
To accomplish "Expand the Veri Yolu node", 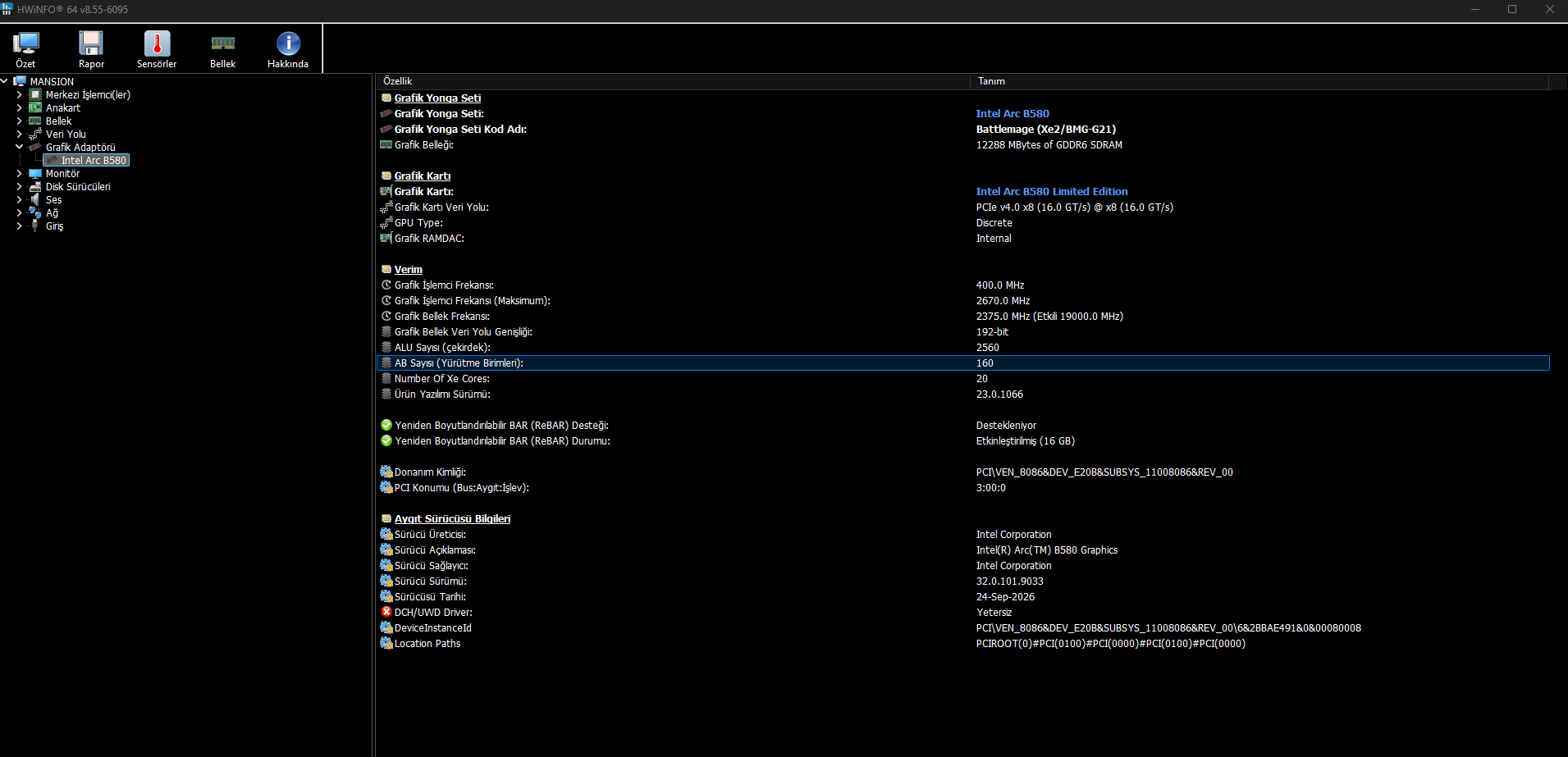I will coord(19,135).
